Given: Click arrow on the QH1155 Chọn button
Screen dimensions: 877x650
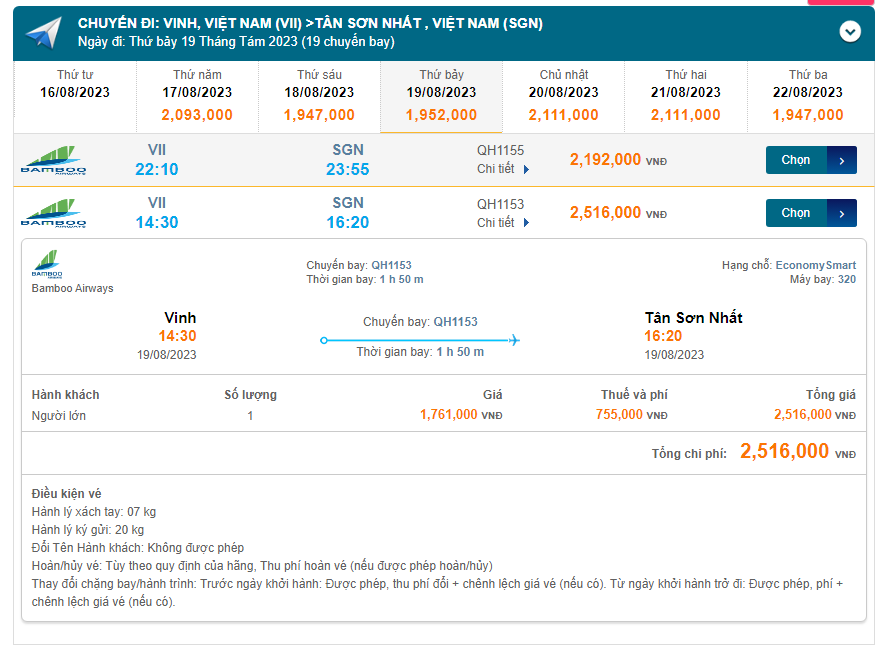Looking at the screenshot, I should coord(842,160).
